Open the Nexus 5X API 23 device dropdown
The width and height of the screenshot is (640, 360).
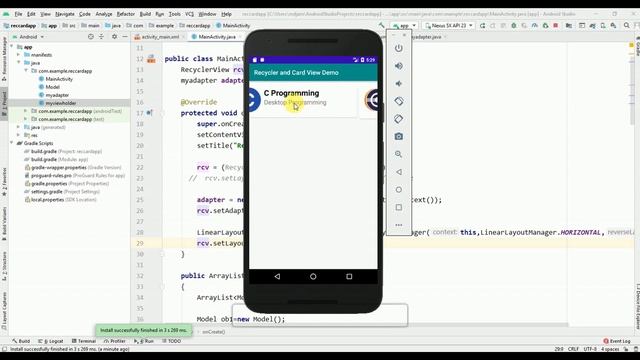click(x=449, y=25)
